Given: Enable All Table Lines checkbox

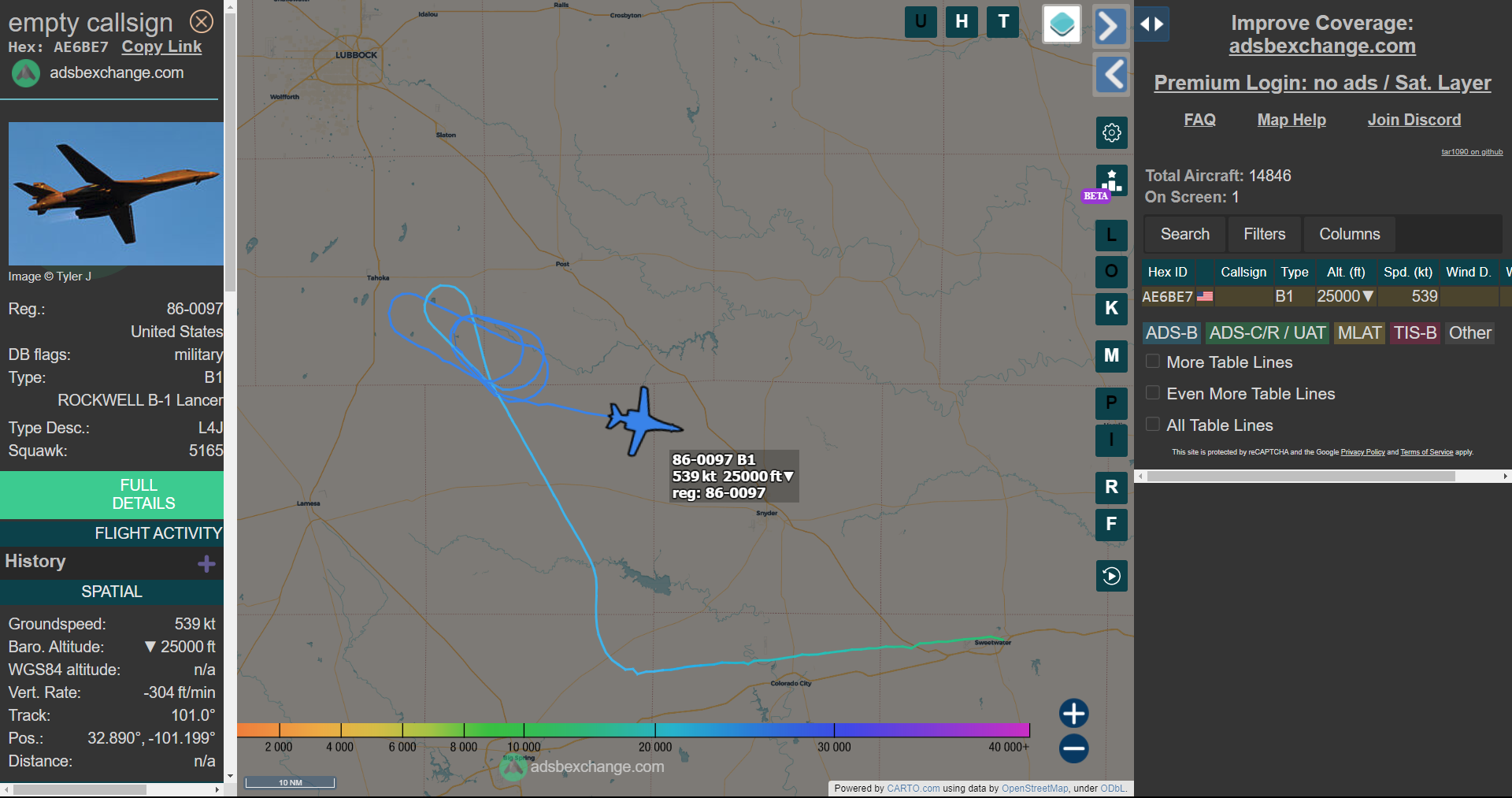Looking at the screenshot, I should [x=1153, y=425].
